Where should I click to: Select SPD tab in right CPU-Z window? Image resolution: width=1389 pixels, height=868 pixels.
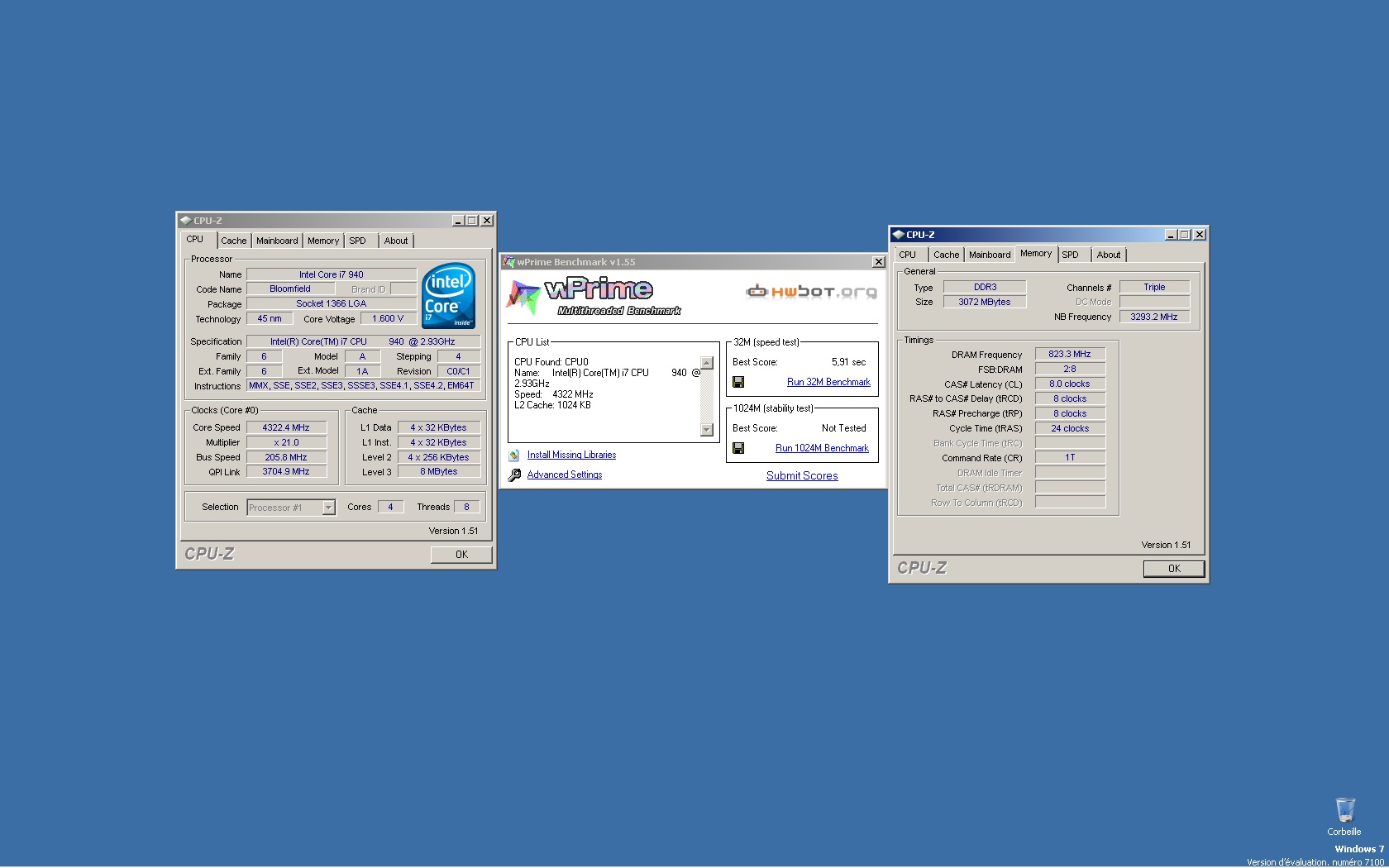click(1071, 255)
